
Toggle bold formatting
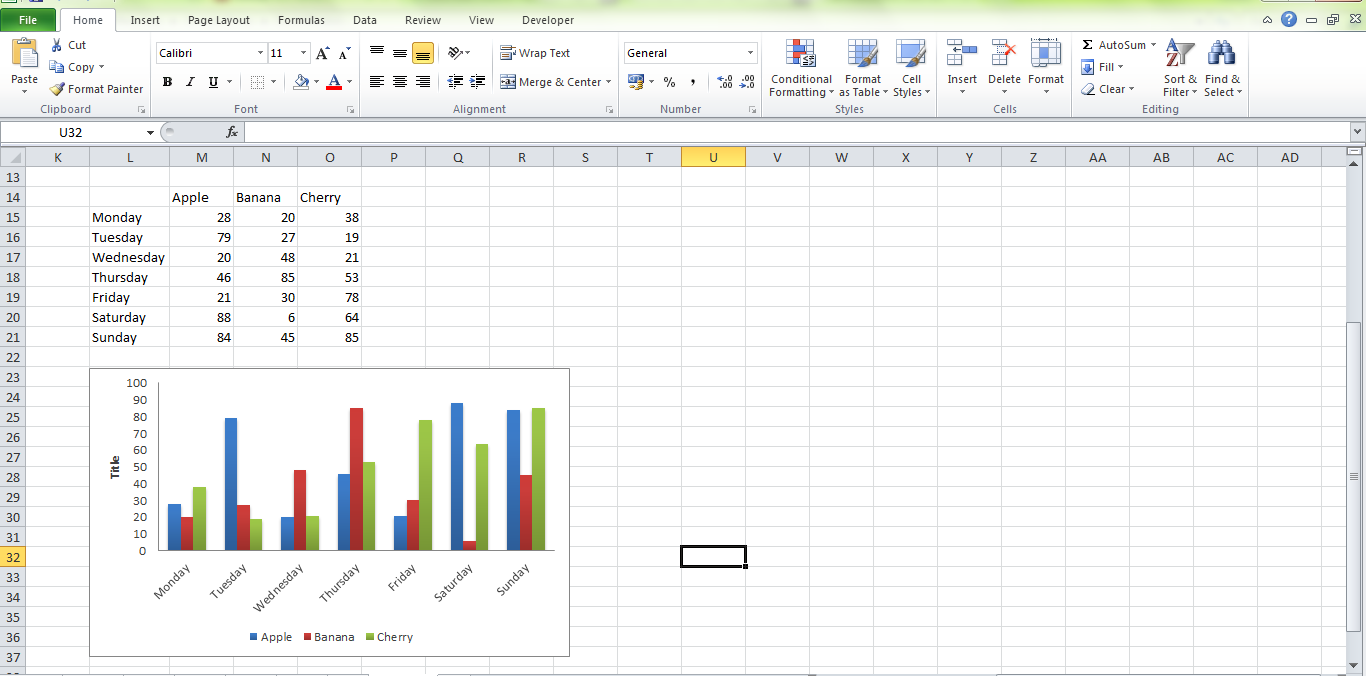167,82
